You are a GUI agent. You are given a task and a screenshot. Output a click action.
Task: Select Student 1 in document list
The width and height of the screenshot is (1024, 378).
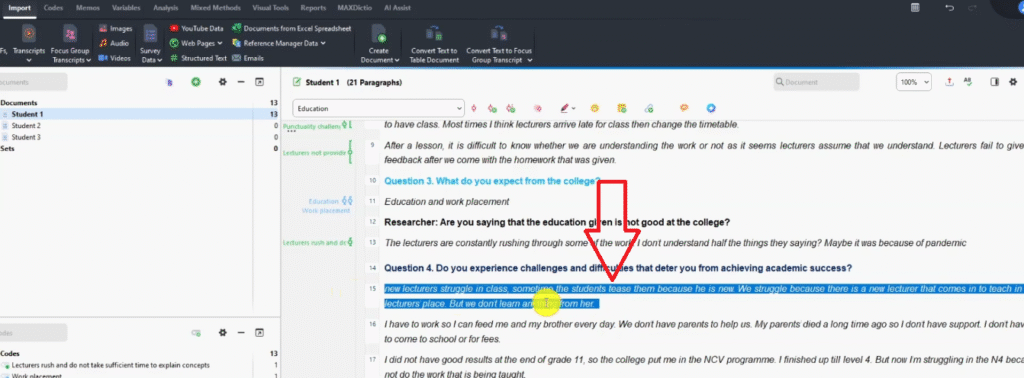pos(140,114)
